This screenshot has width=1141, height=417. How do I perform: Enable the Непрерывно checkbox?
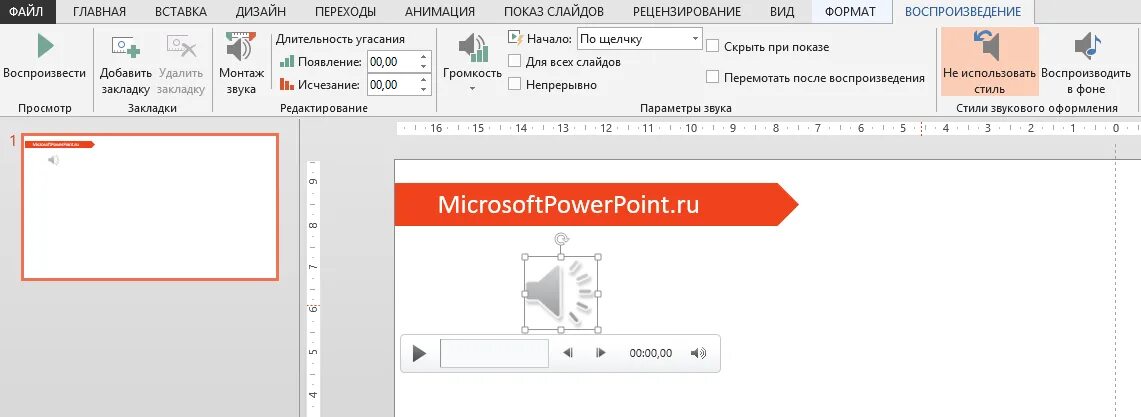point(514,84)
